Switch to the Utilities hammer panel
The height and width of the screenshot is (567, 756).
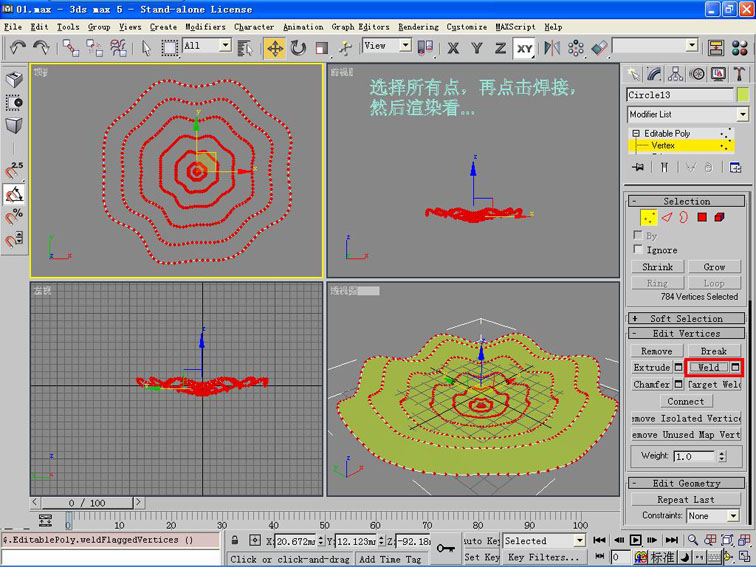pyautogui.click(x=739, y=74)
